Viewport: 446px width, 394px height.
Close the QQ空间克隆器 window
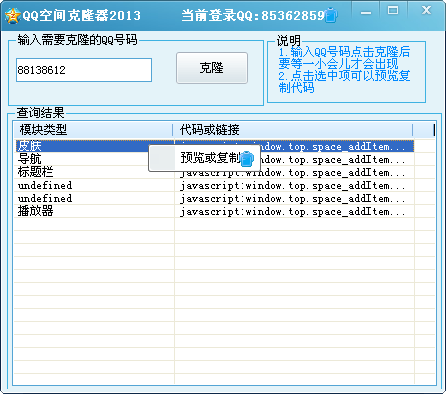pyautogui.click(x=426, y=11)
